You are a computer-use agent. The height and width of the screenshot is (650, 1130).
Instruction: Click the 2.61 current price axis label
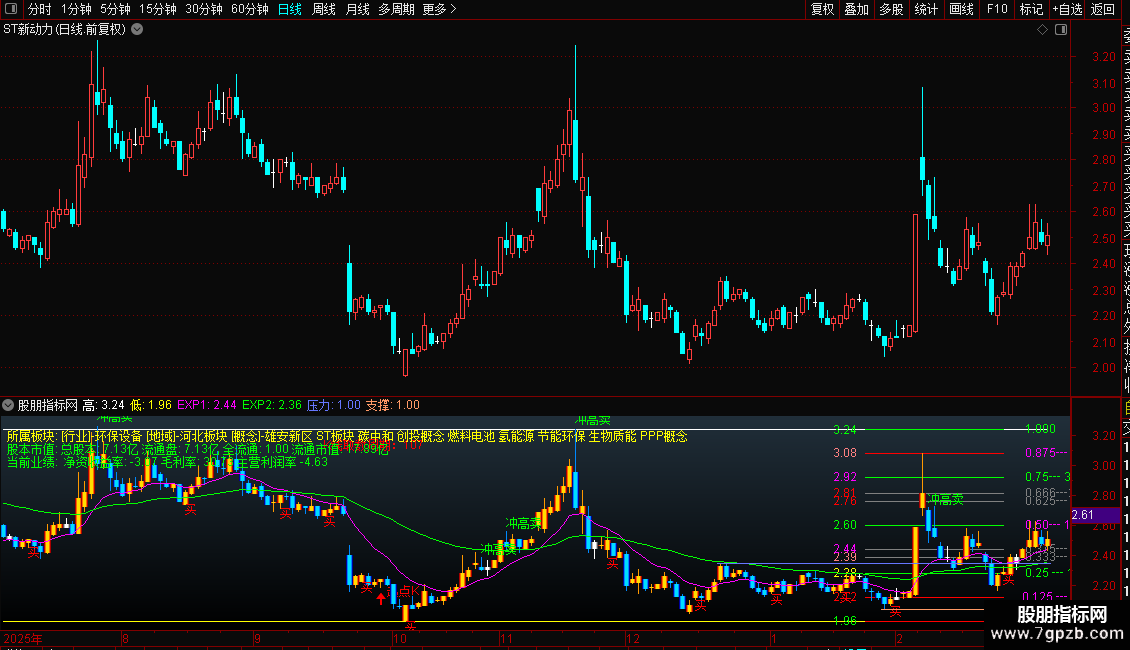point(1083,515)
